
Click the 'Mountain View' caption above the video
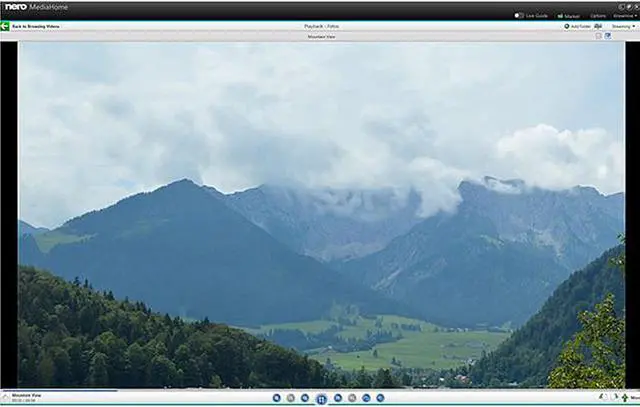coord(321,37)
